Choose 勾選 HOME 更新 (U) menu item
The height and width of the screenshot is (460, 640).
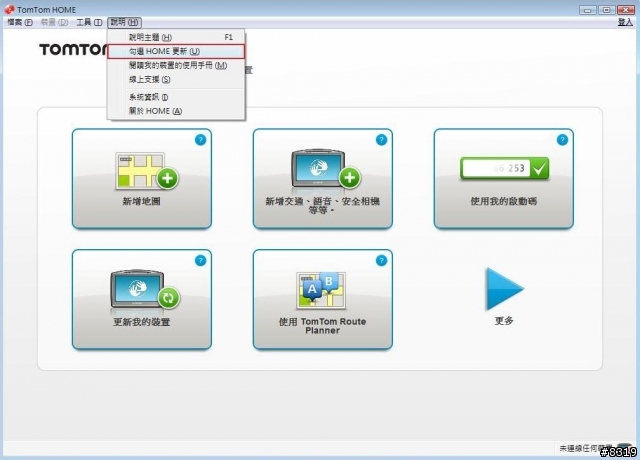[176, 51]
